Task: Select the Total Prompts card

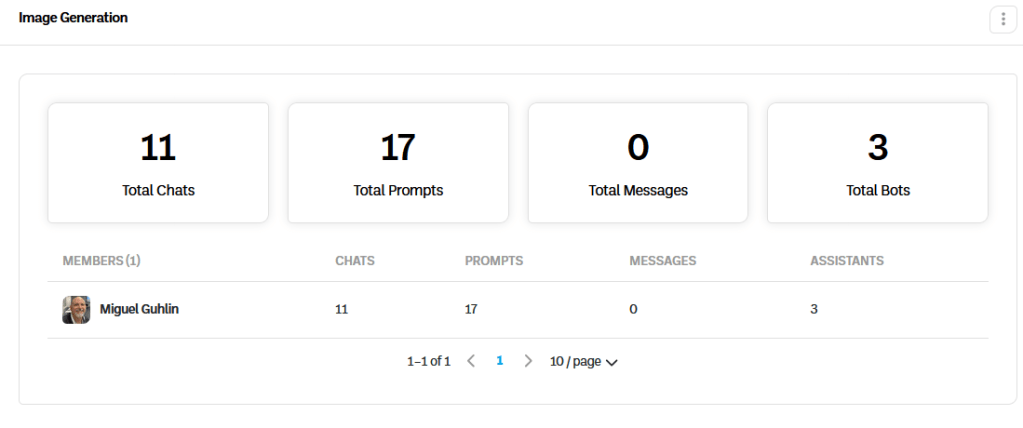Action: pos(398,162)
